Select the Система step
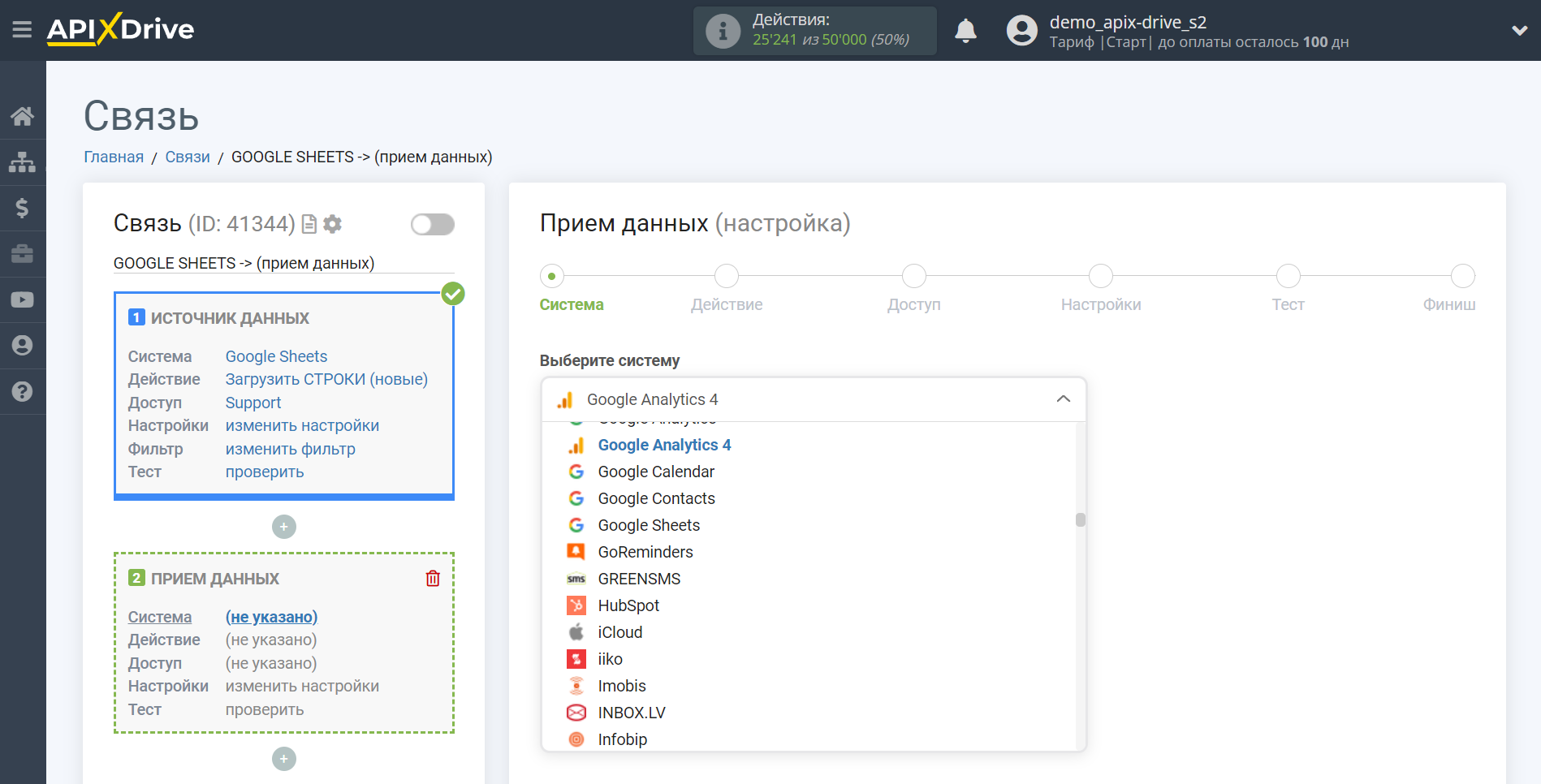Image resolution: width=1541 pixels, height=784 pixels. (552, 276)
